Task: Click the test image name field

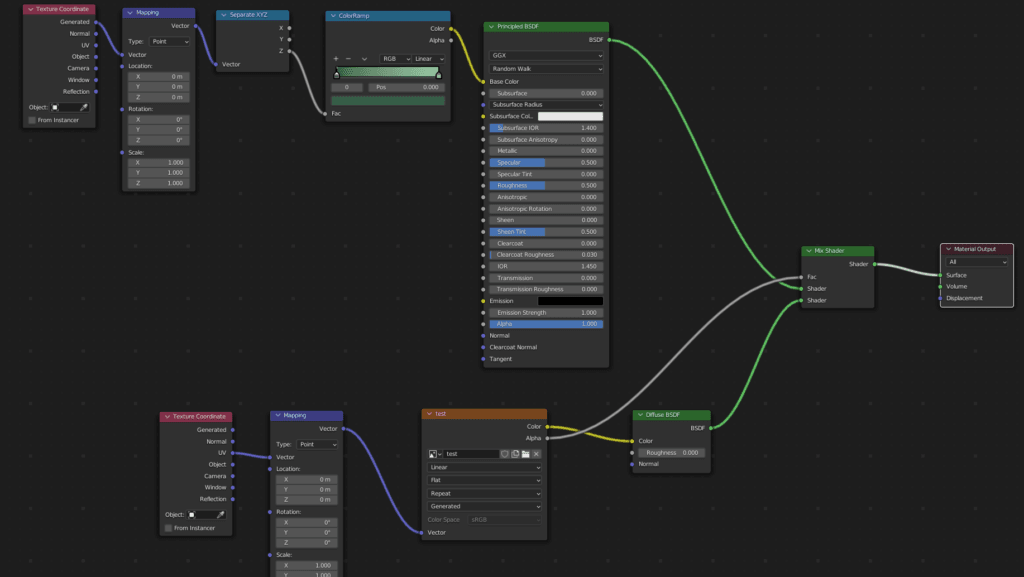Action: [472, 454]
